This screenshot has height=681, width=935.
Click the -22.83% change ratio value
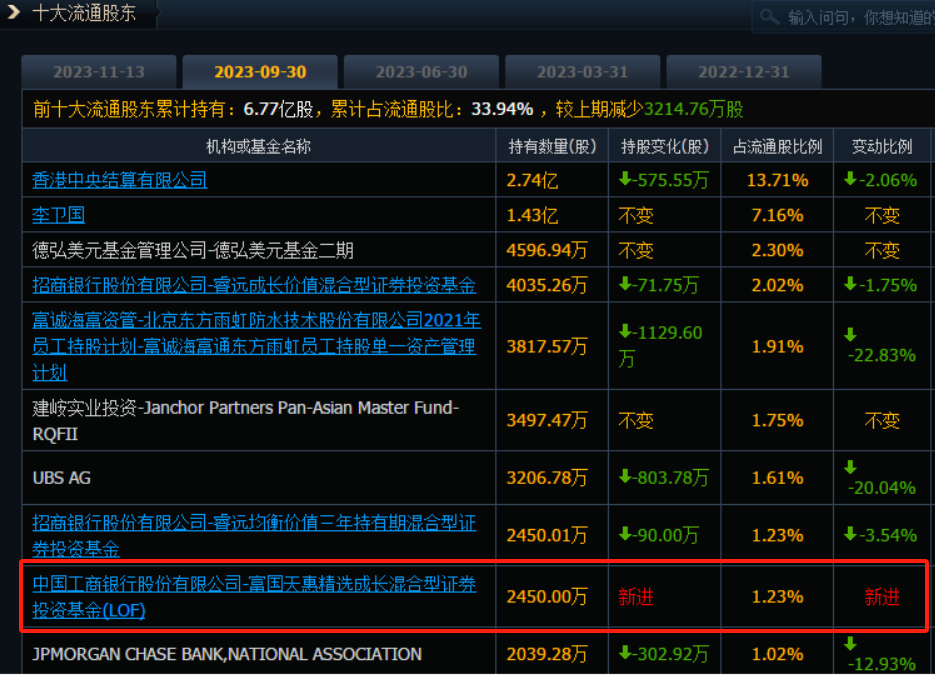881,355
